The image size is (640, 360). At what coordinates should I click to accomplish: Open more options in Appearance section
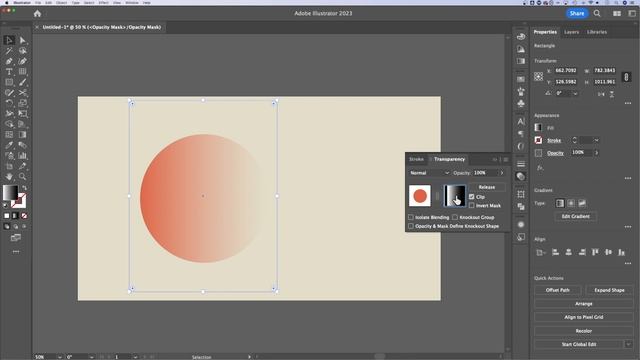click(x=628, y=178)
